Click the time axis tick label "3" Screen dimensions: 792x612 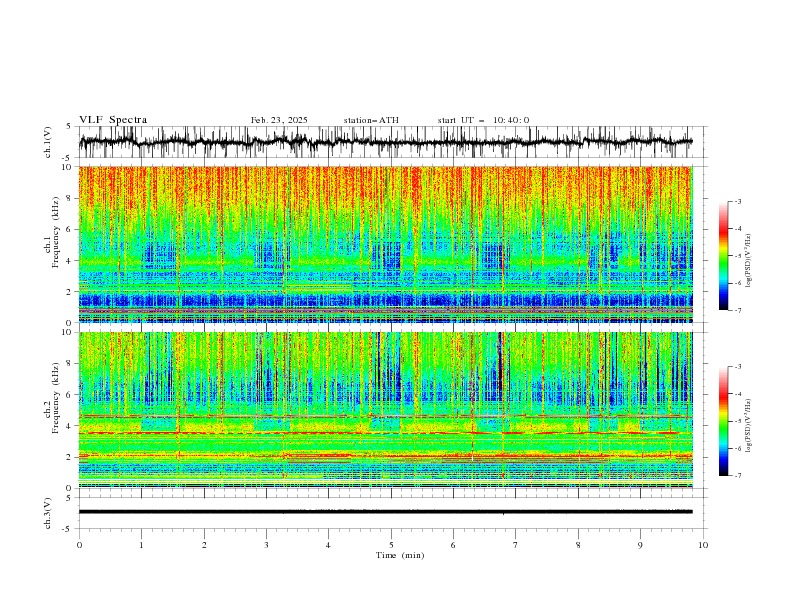tap(266, 545)
